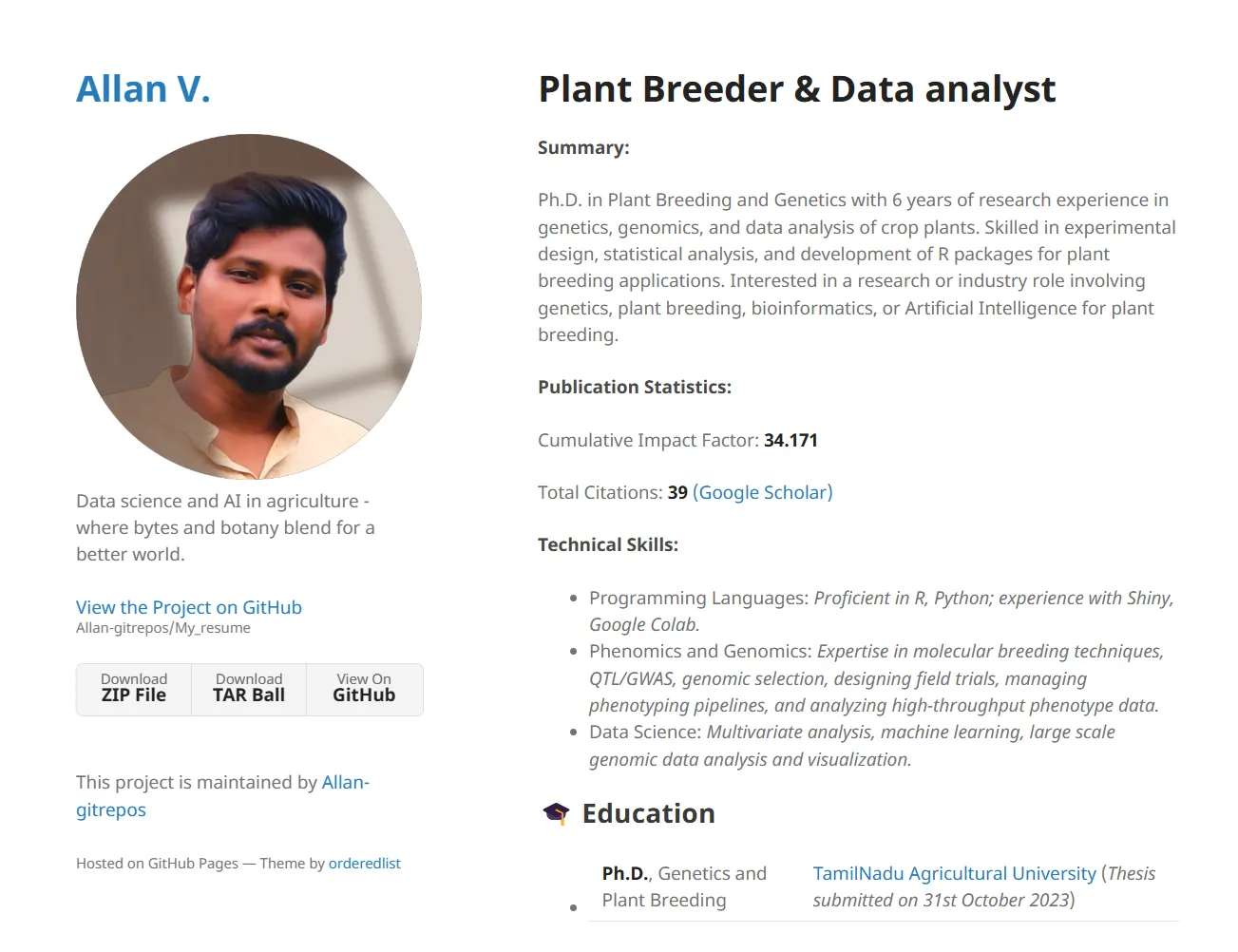Click the orderedlist theme credit link
This screenshot has width=1238, height=952.
coord(364,863)
